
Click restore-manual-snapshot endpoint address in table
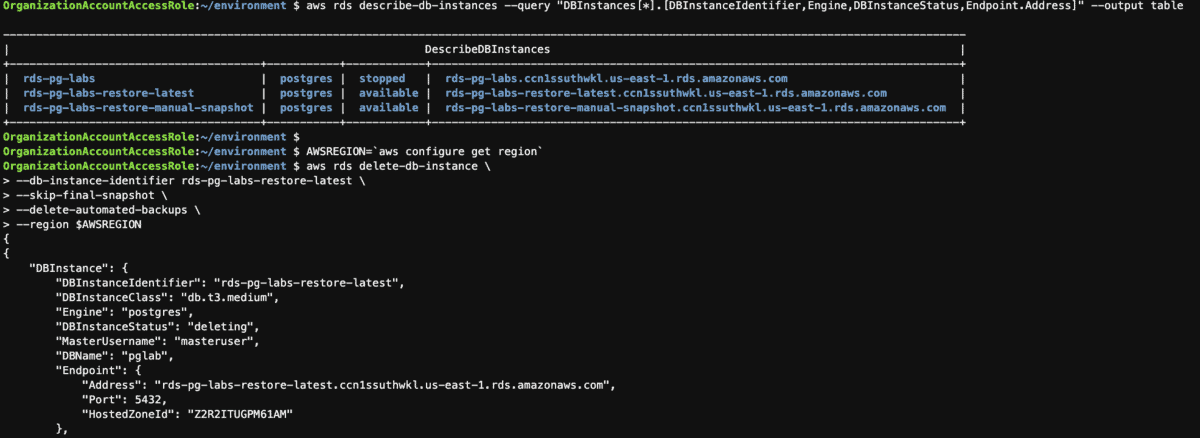tap(695, 107)
